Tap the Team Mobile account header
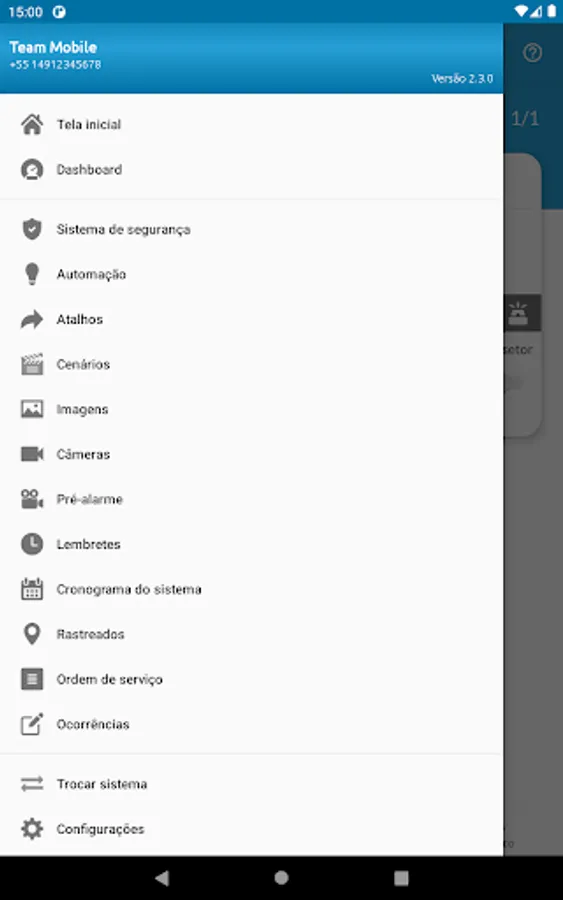The image size is (563, 900). tap(251, 59)
